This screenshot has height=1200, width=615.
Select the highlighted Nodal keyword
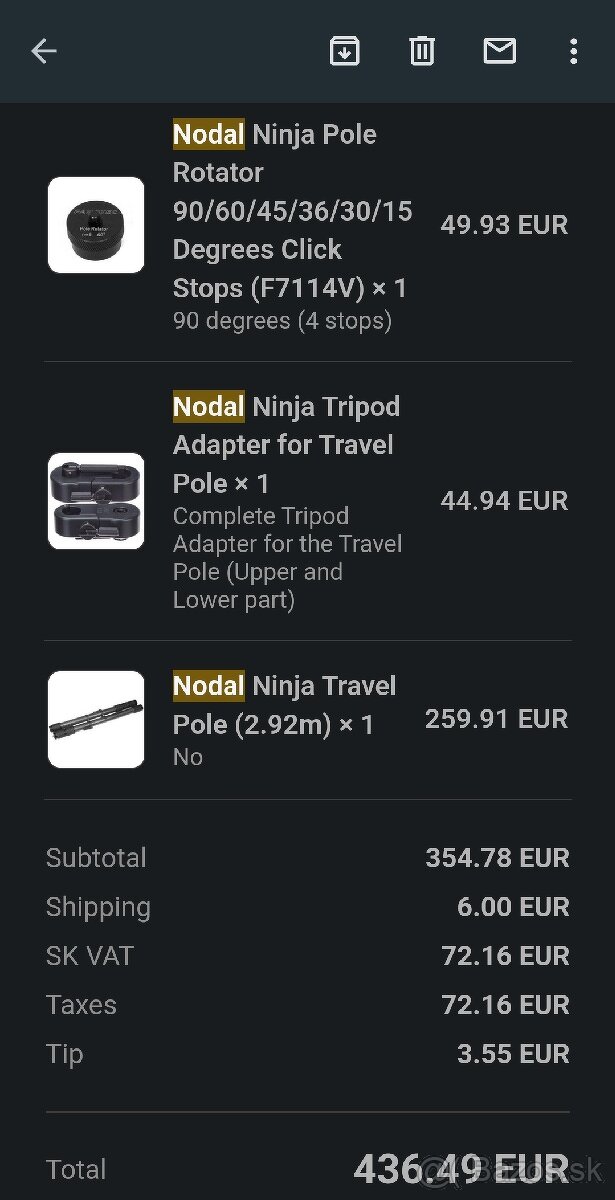coord(207,133)
